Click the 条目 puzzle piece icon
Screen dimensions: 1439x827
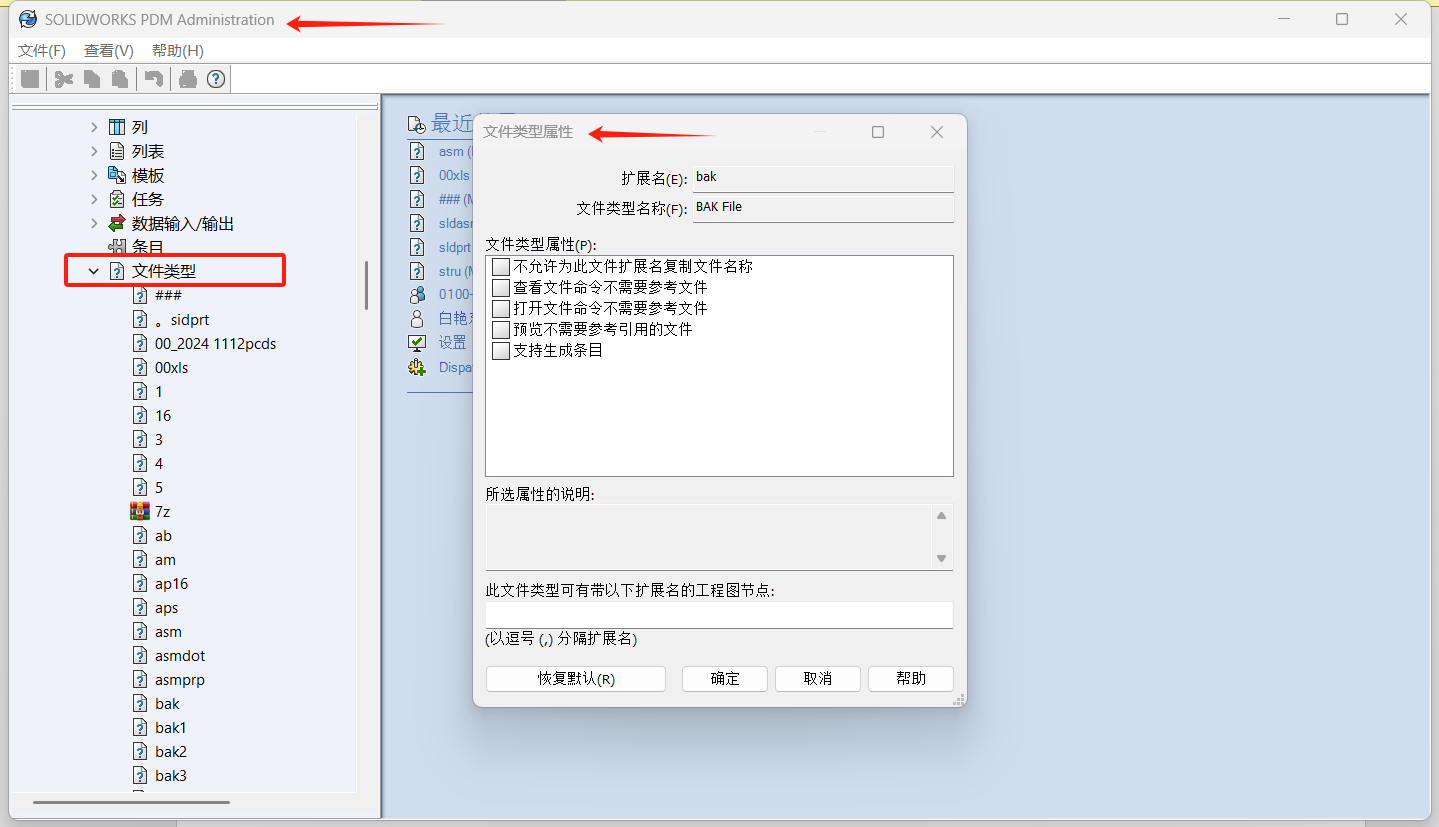(x=117, y=247)
